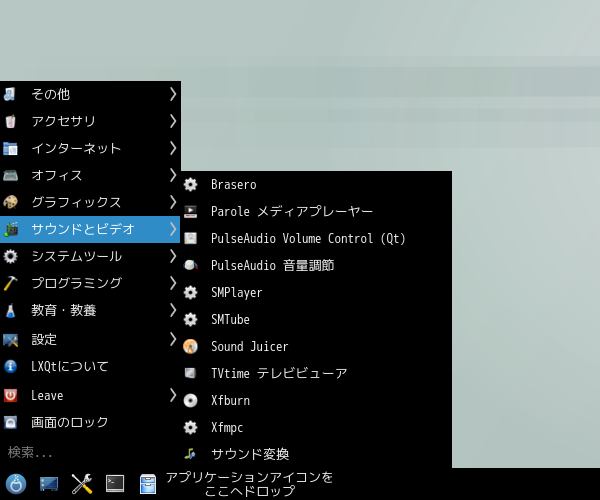Image resolution: width=600 pixels, height=500 pixels.
Task: Expand the 設定 submenu arrow
Action: pos(173,339)
